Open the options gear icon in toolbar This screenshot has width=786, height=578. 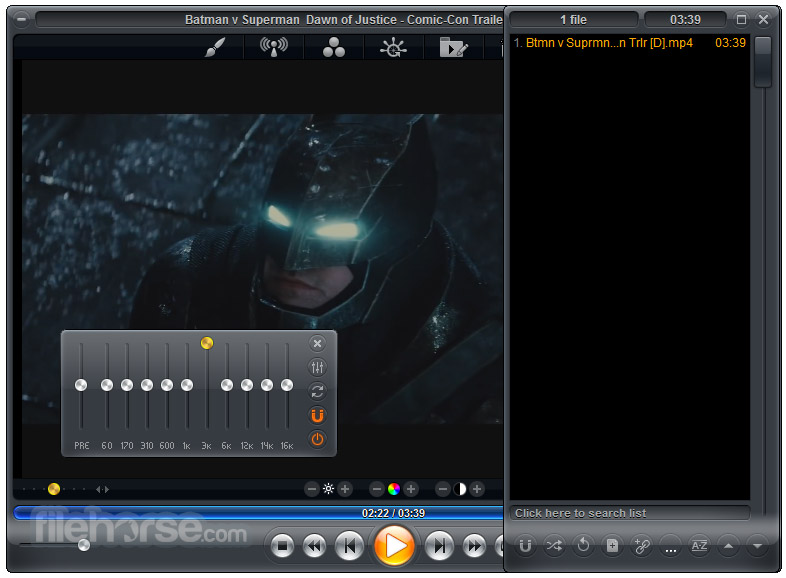pos(394,48)
